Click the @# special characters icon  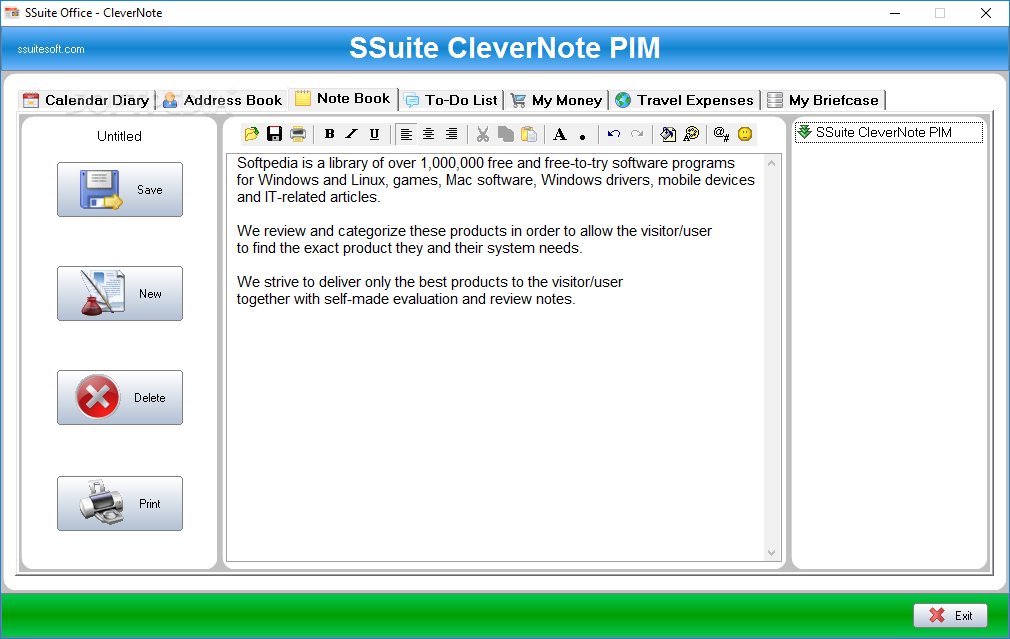point(721,134)
